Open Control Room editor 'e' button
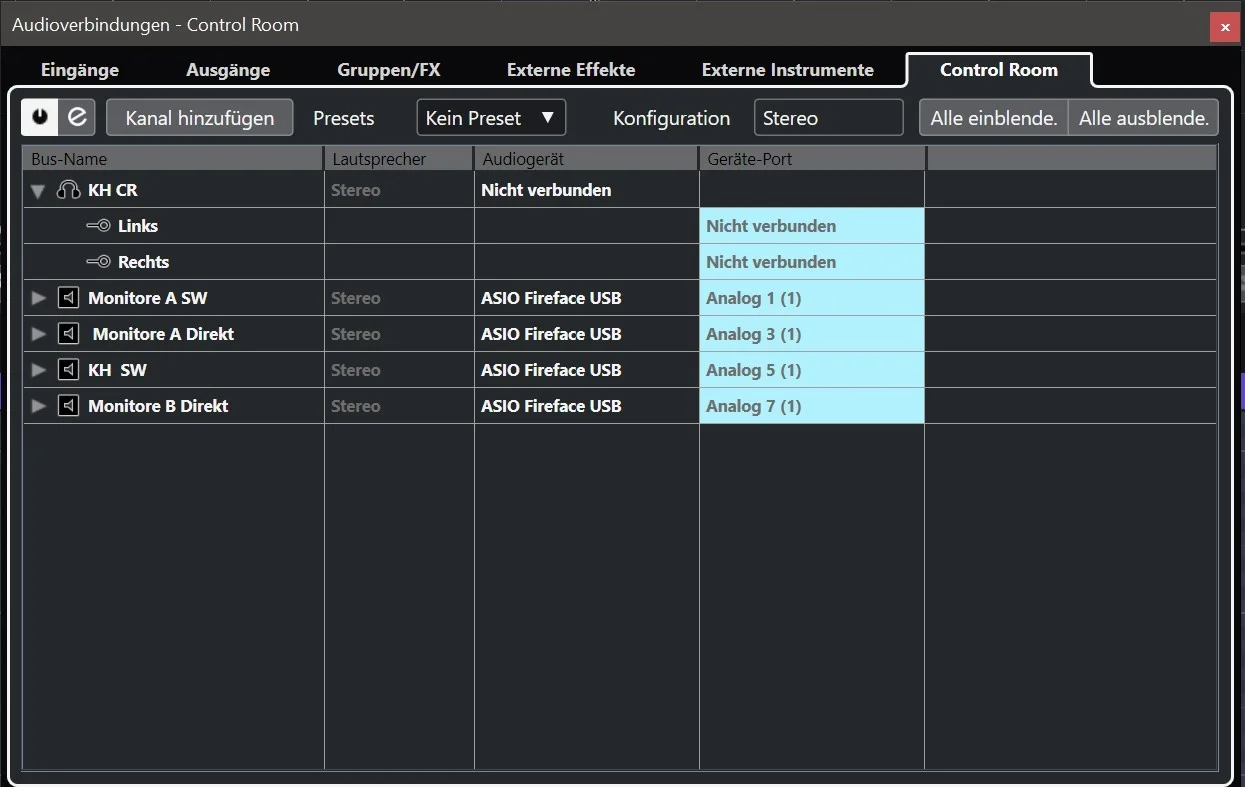 click(x=77, y=117)
